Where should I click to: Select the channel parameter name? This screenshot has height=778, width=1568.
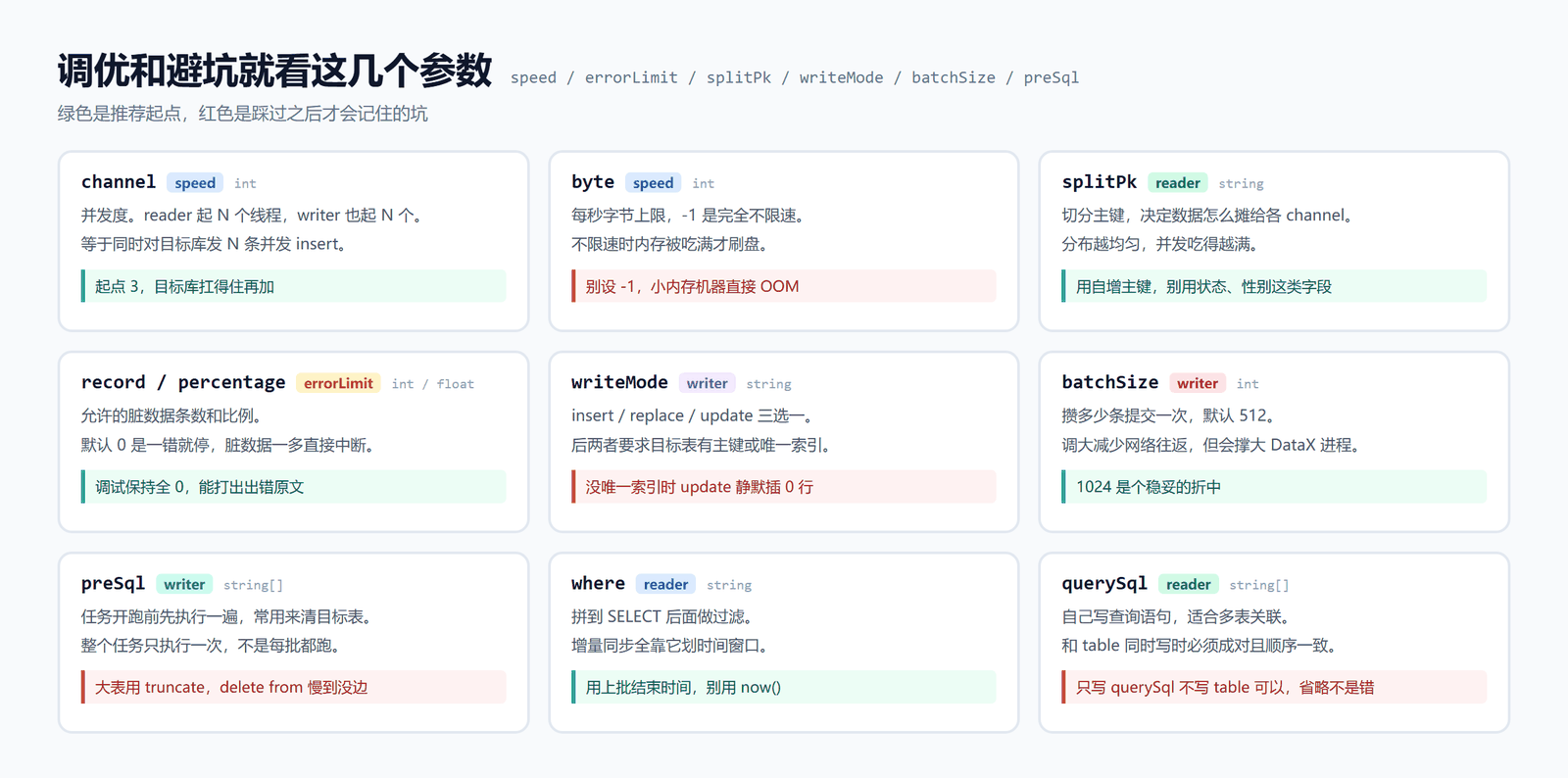tap(119, 182)
